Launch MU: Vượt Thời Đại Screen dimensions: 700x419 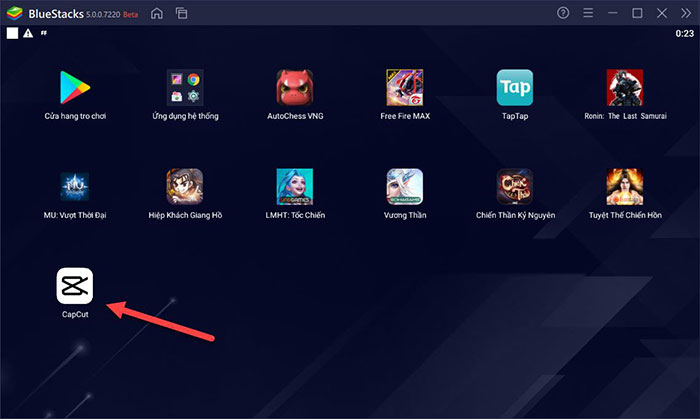(75, 187)
